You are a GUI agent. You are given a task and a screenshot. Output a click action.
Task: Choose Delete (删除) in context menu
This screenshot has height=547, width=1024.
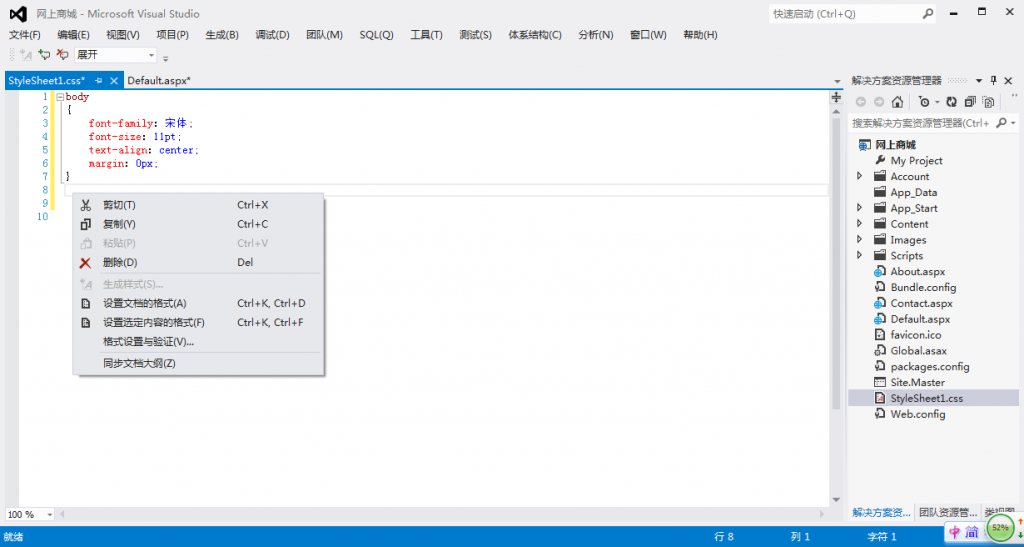[x=199, y=262]
